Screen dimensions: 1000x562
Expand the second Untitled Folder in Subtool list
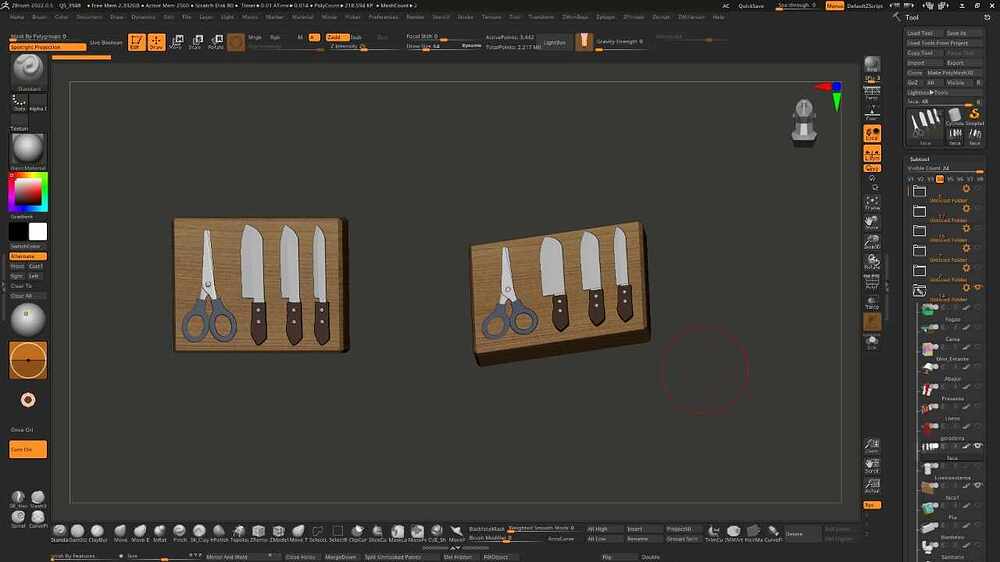pos(919,211)
